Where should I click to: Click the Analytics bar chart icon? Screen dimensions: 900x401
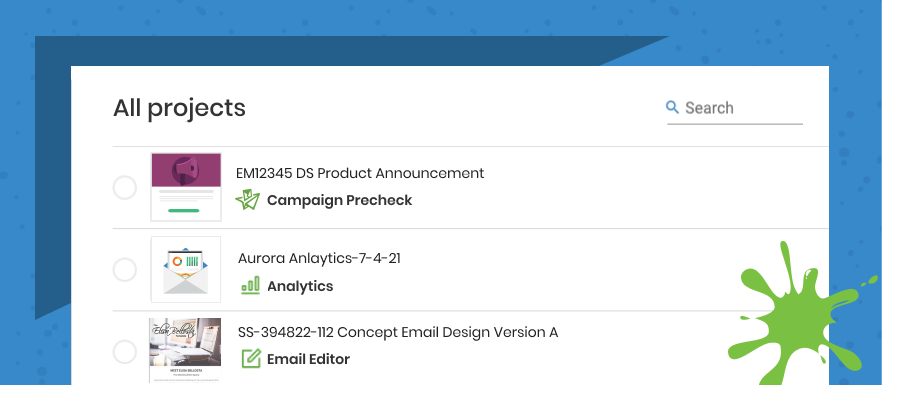point(249,286)
